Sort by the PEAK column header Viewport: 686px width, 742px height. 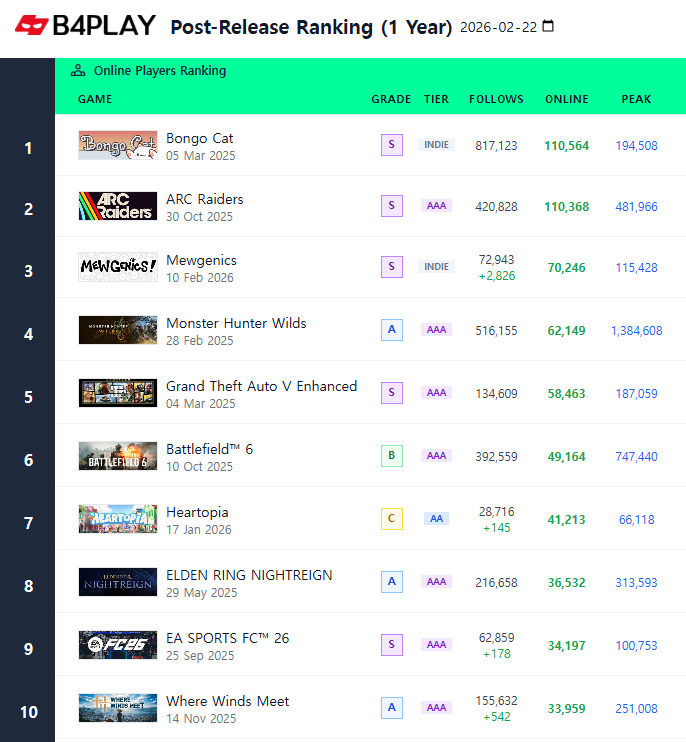[636, 99]
